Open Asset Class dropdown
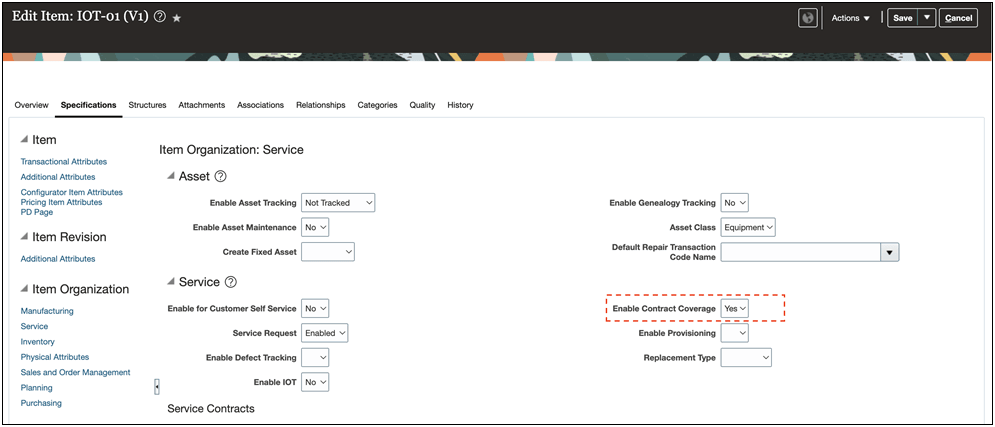The width and height of the screenshot is (995, 427). click(x=748, y=227)
